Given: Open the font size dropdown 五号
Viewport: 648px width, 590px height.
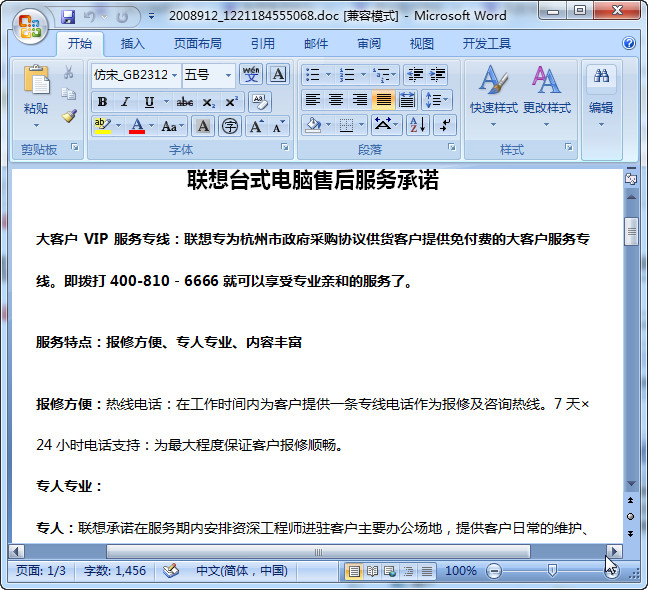Looking at the screenshot, I should [228, 75].
